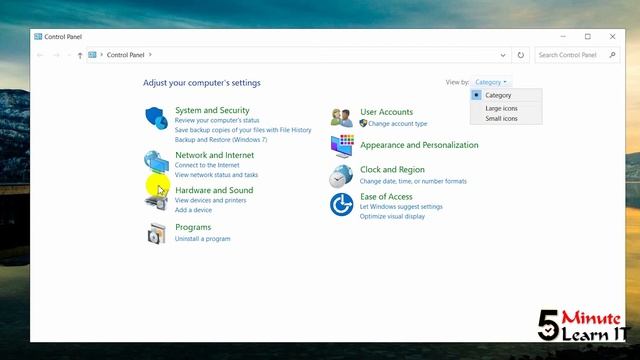
Task: Open the Network and Internet globe icon
Action: tap(156, 161)
